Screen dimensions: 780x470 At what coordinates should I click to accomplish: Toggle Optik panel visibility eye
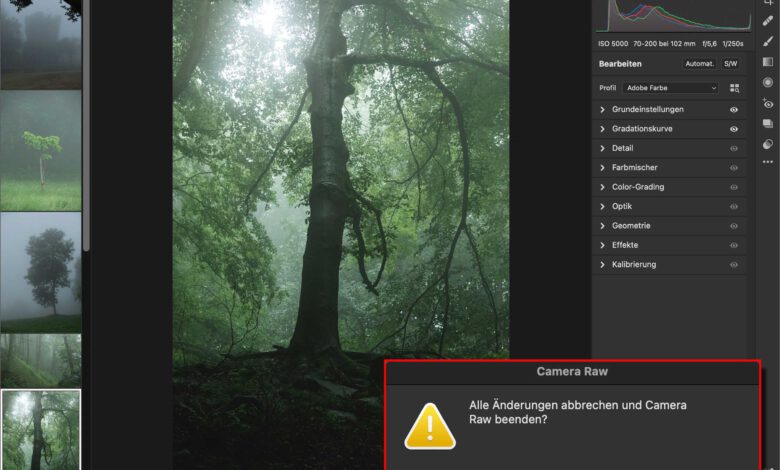(x=734, y=206)
